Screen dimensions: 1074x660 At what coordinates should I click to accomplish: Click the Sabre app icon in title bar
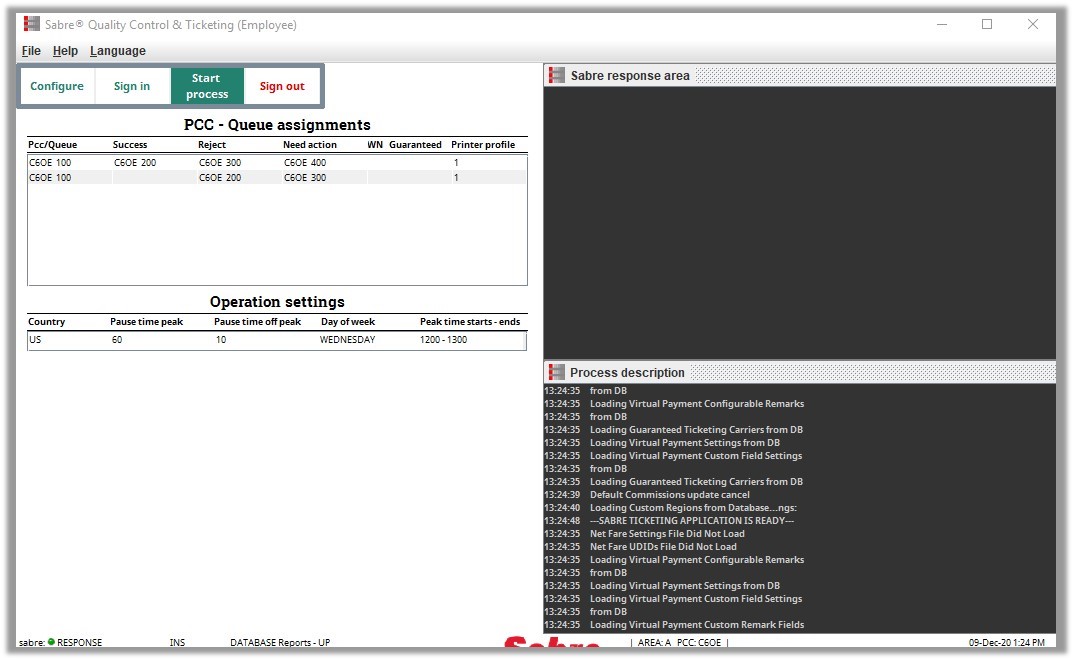[32, 25]
